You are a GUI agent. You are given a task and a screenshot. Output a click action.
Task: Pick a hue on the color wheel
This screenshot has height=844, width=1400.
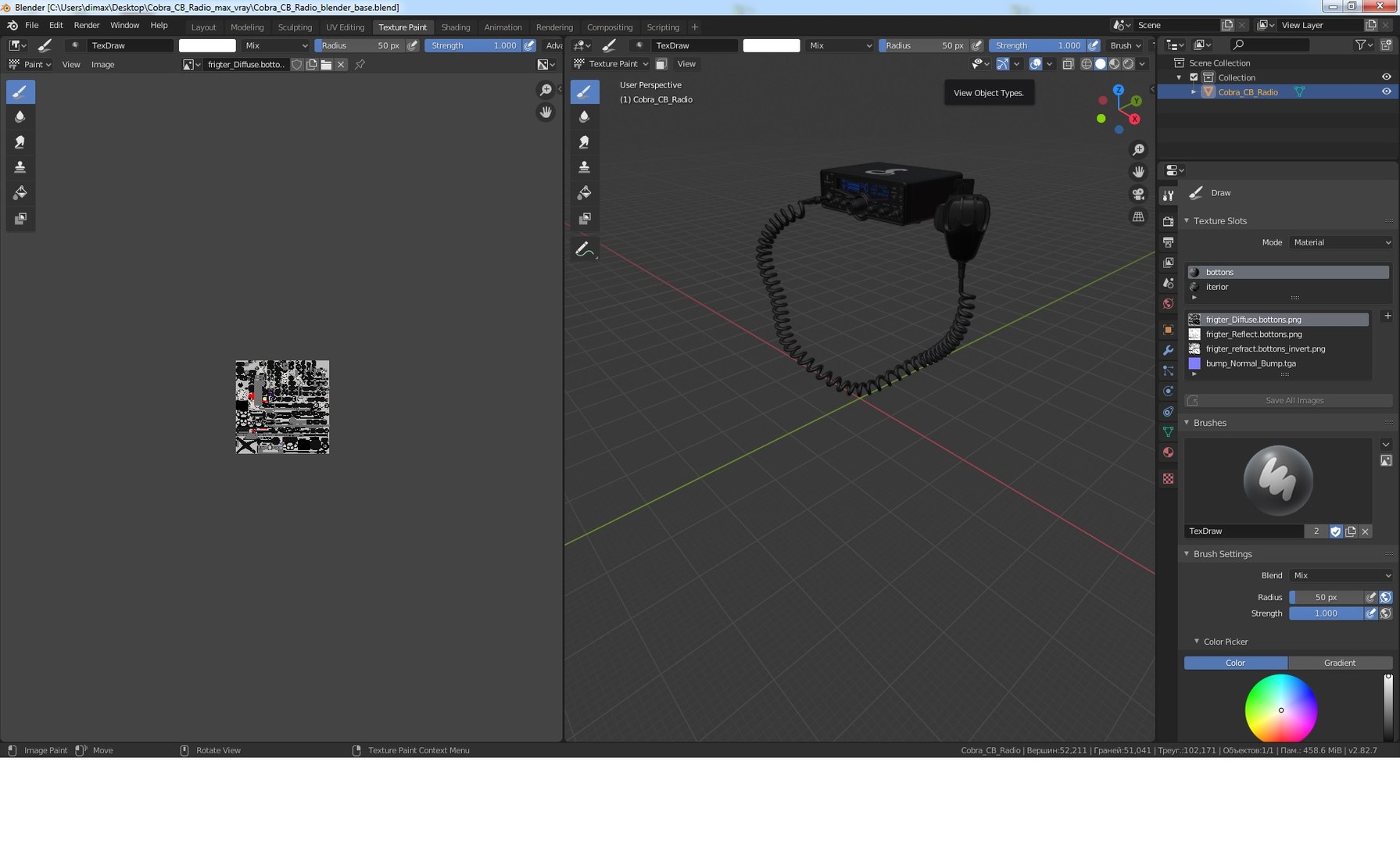coord(1280,708)
